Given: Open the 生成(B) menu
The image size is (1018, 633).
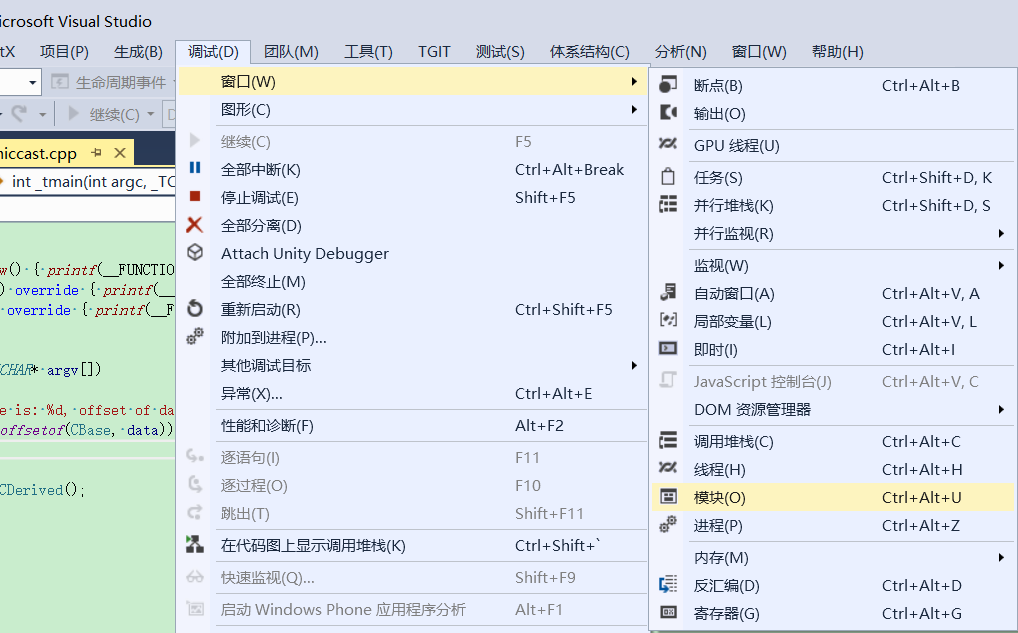Looking at the screenshot, I should coord(138,52).
